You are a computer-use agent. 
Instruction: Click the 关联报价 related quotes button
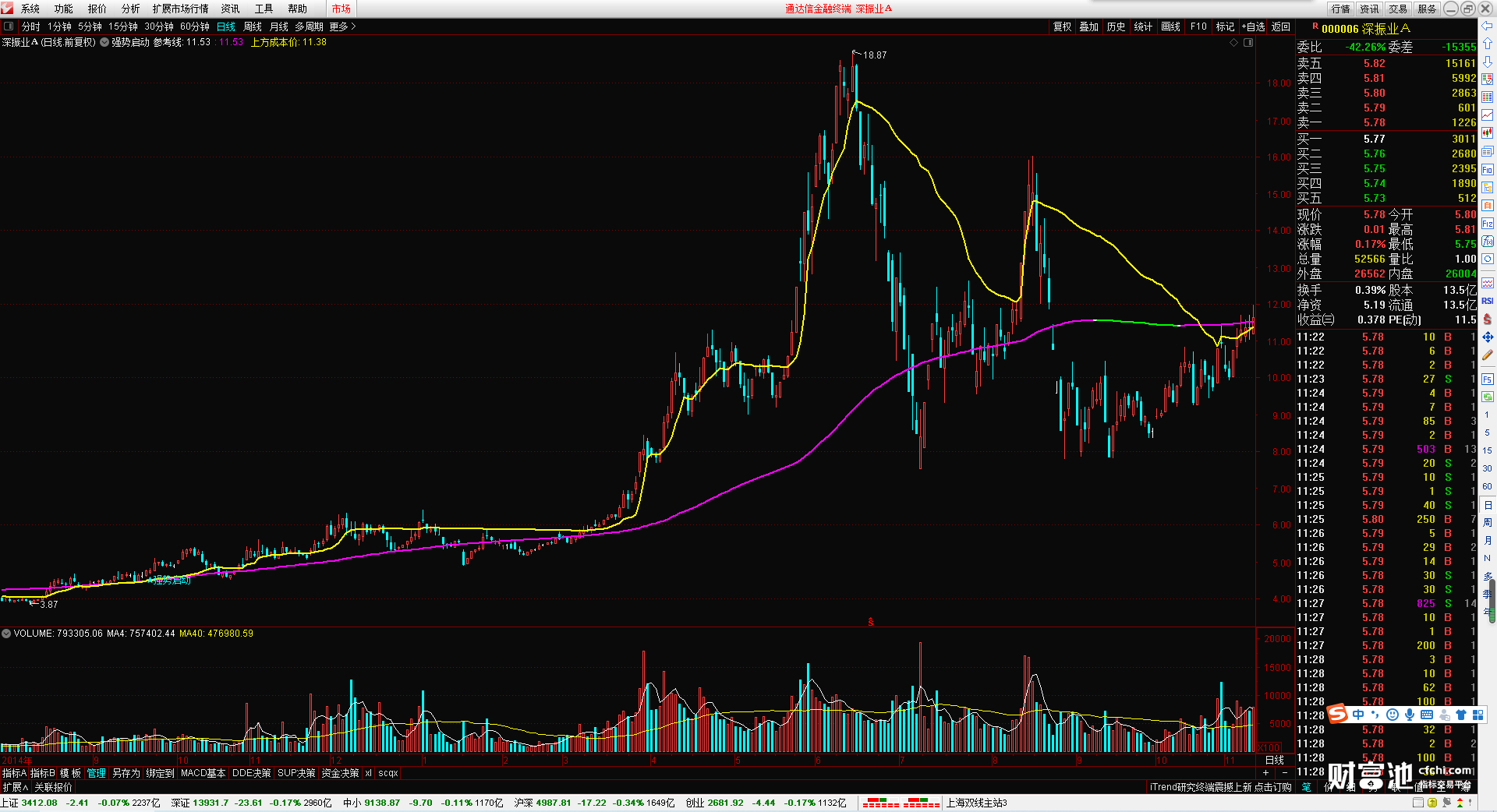[53, 787]
